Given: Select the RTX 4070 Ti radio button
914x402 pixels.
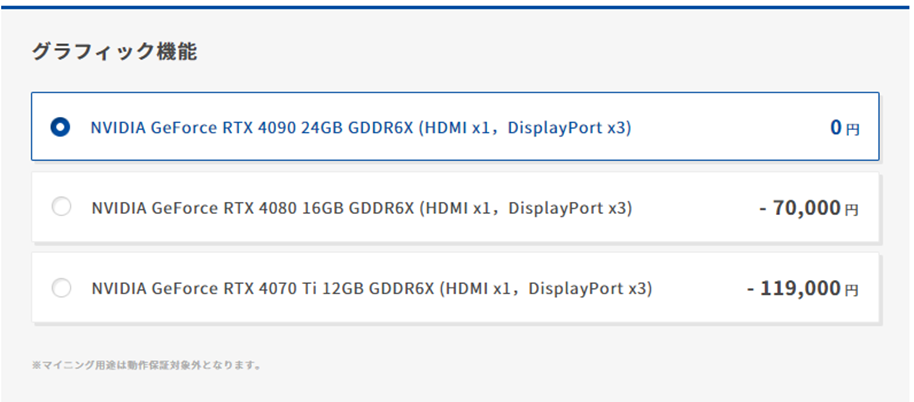Looking at the screenshot, I should point(61,288).
